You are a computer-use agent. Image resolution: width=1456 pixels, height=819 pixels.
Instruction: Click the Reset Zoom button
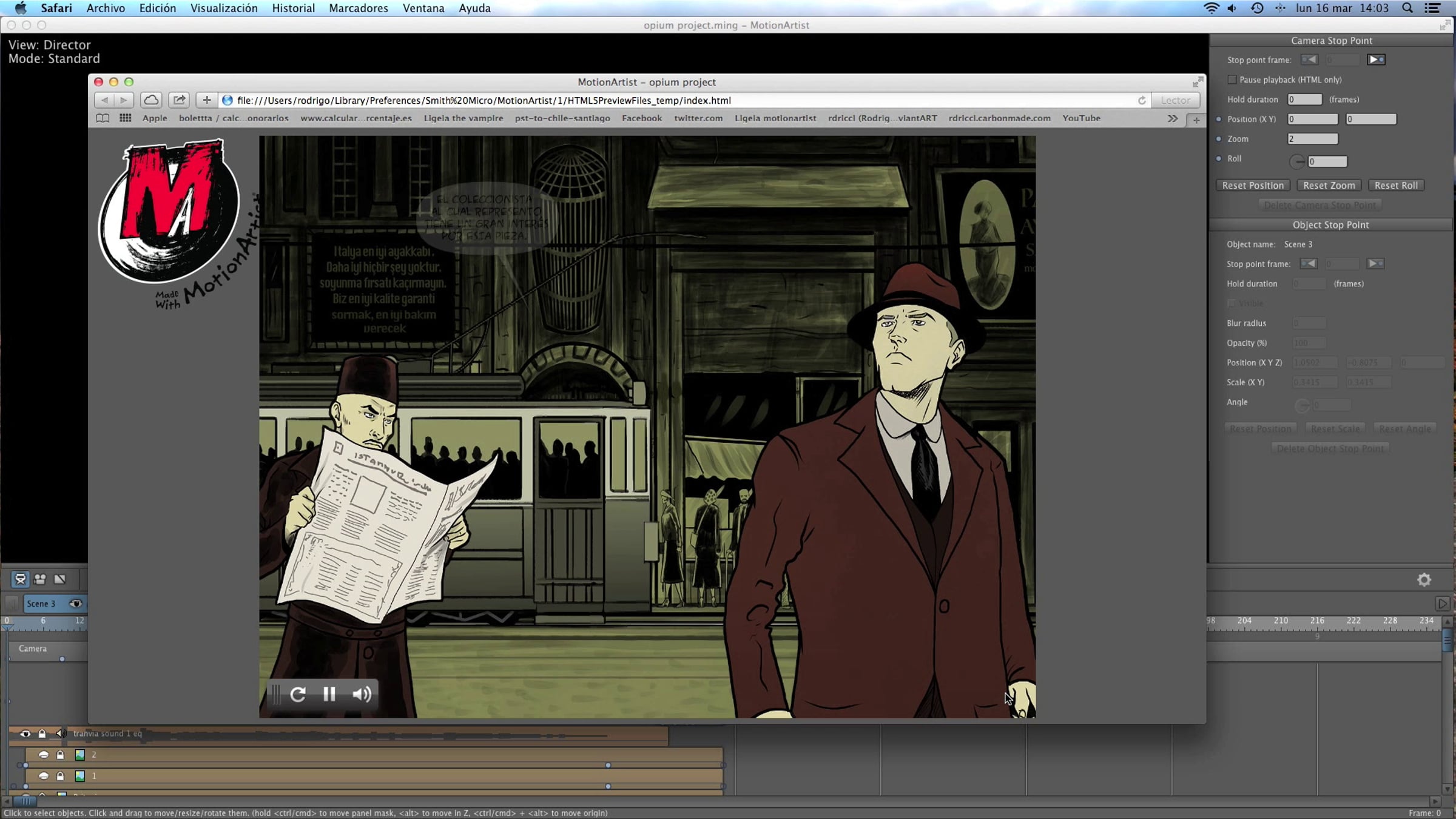coord(1329,186)
